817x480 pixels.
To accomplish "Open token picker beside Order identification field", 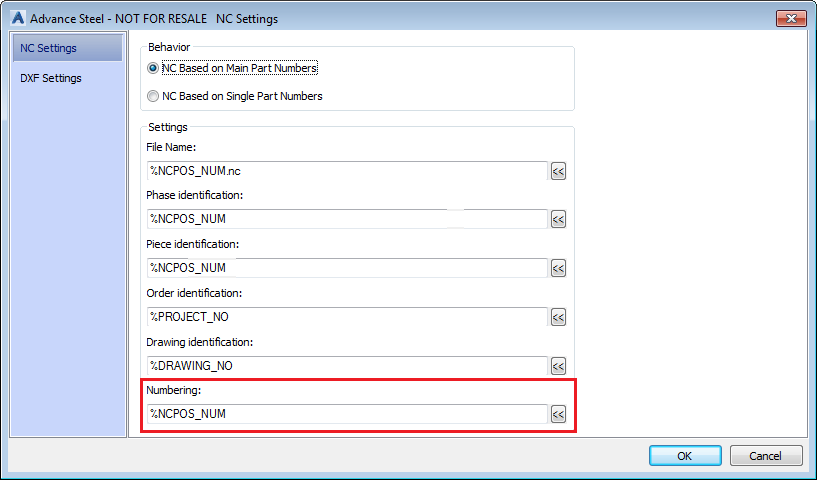I will click(x=558, y=317).
